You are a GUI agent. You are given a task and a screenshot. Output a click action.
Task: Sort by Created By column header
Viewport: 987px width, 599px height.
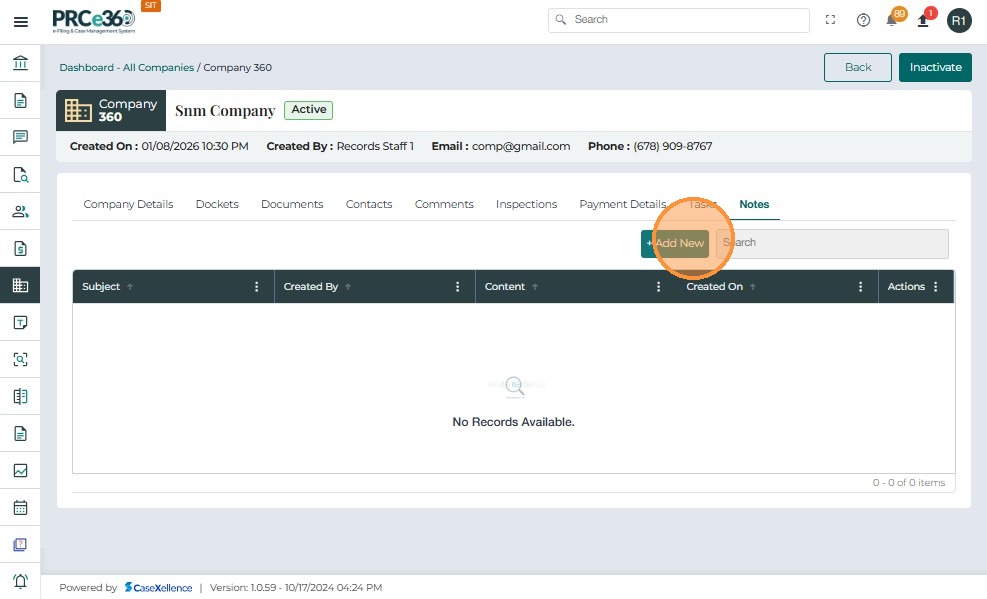[311, 287]
